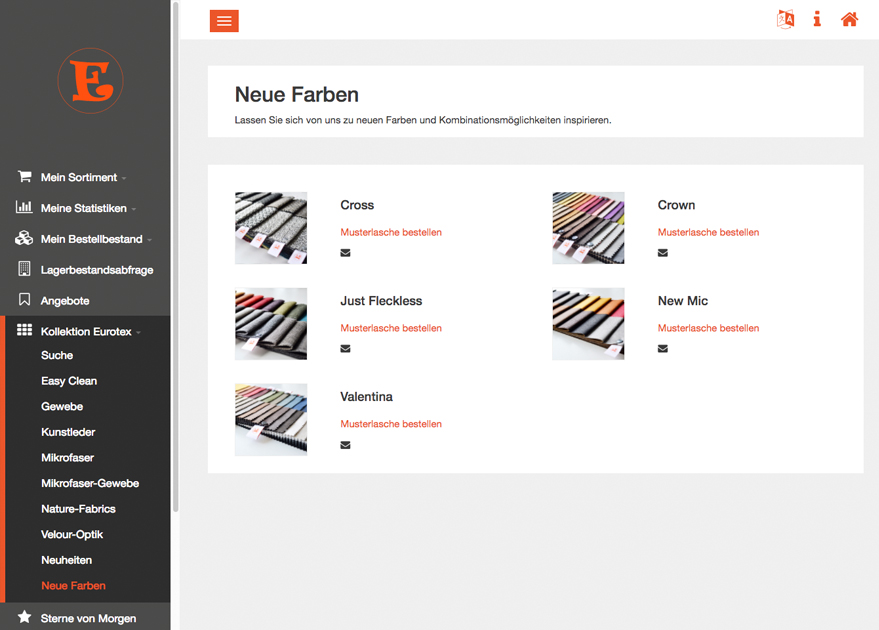The width and height of the screenshot is (879, 630).
Task: Click Musterlasche bestellen link for Just Fleckless
Action: click(x=390, y=328)
